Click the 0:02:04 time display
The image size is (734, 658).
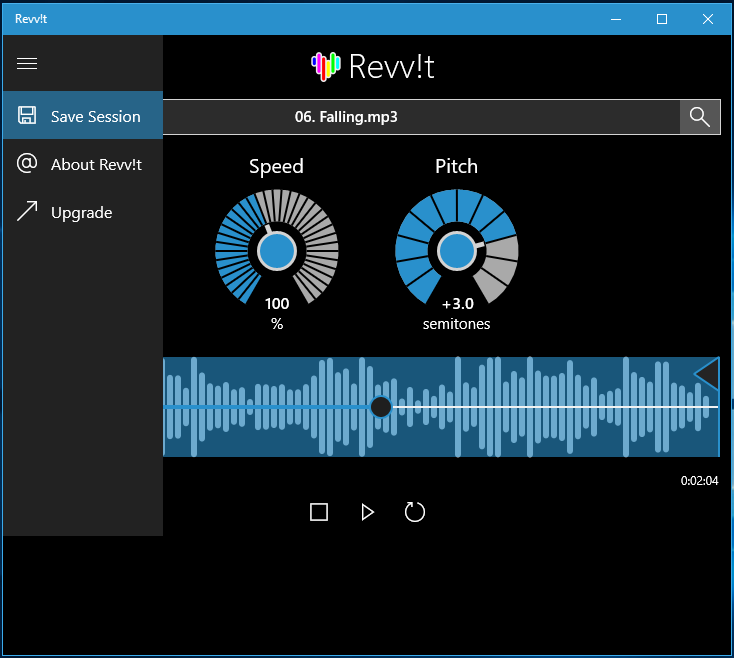click(699, 481)
